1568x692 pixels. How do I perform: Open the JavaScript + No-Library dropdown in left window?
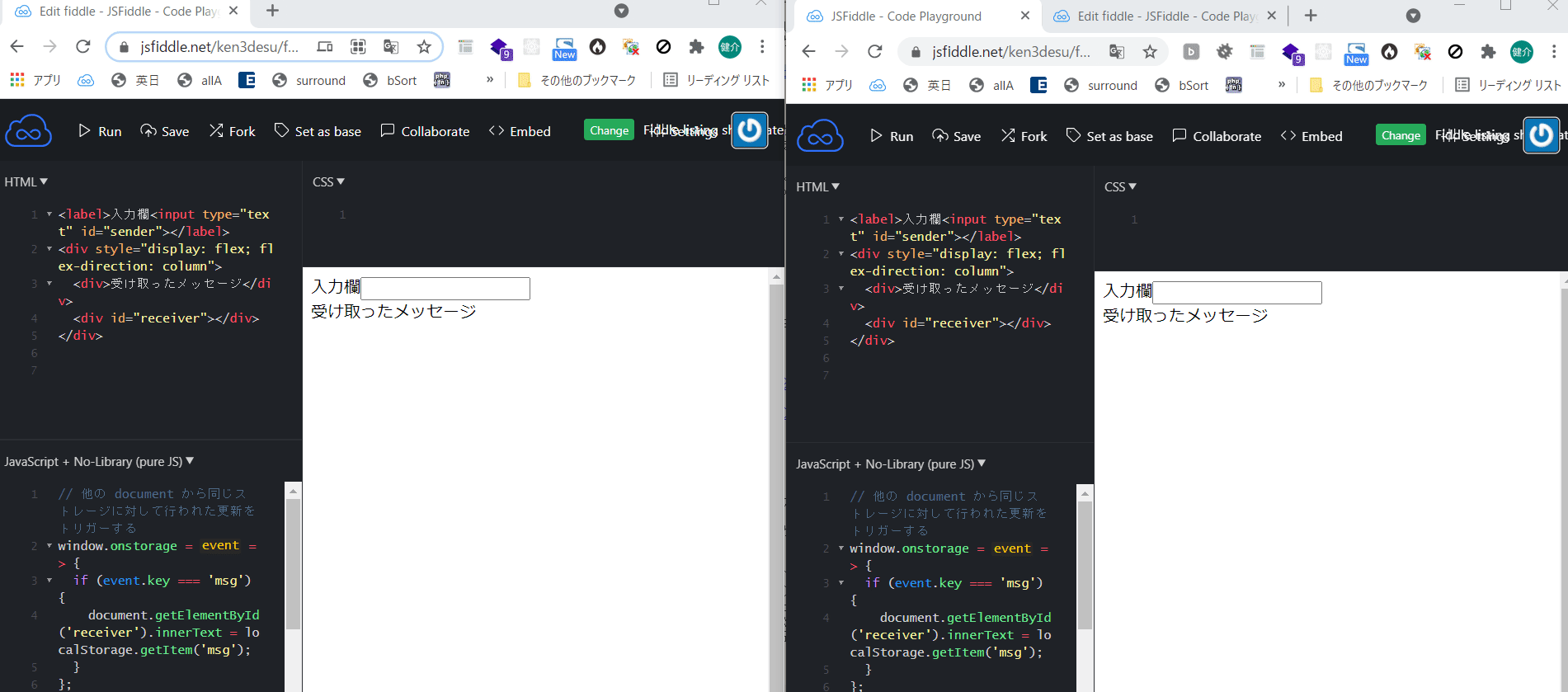[x=99, y=462]
